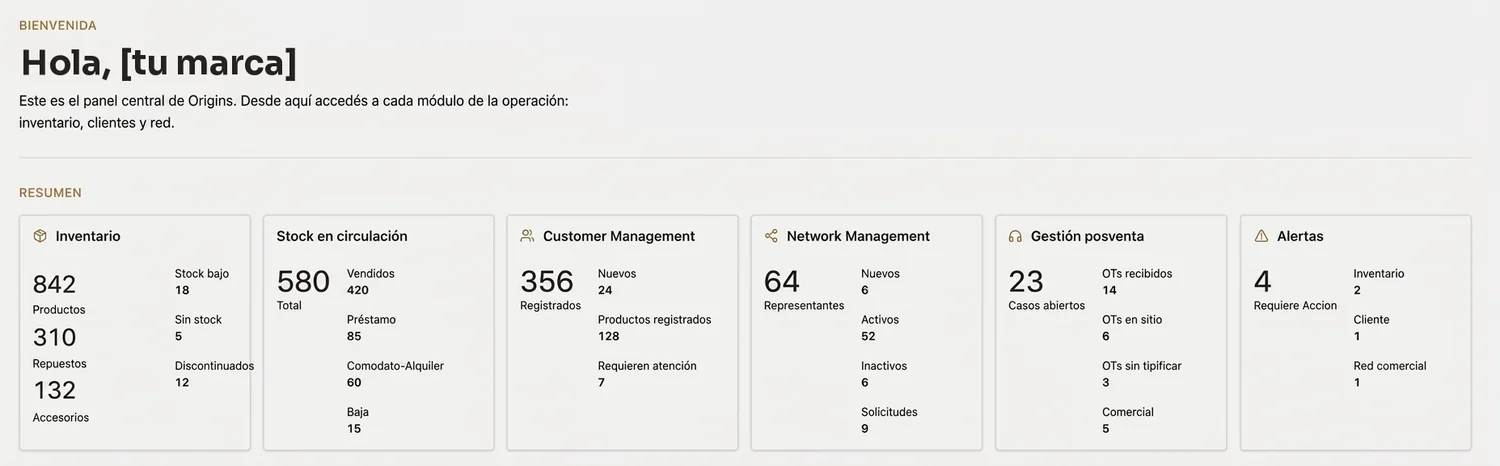
Task: Click the Hola, [tu marca] heading
Action: click(x=159, y=63)
